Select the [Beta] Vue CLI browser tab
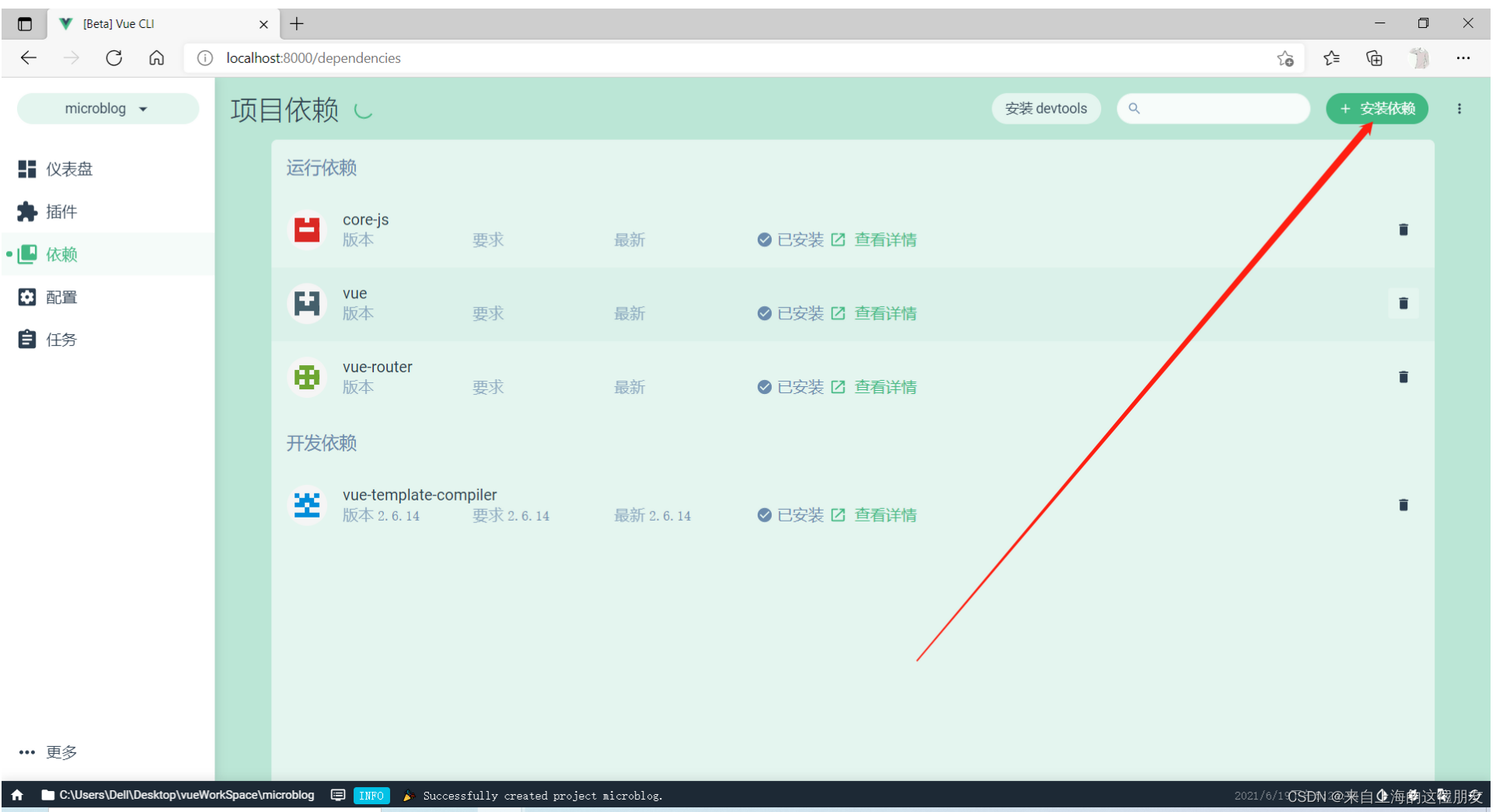The width and height of the screenshot is (1496, 812). [163, 24]
